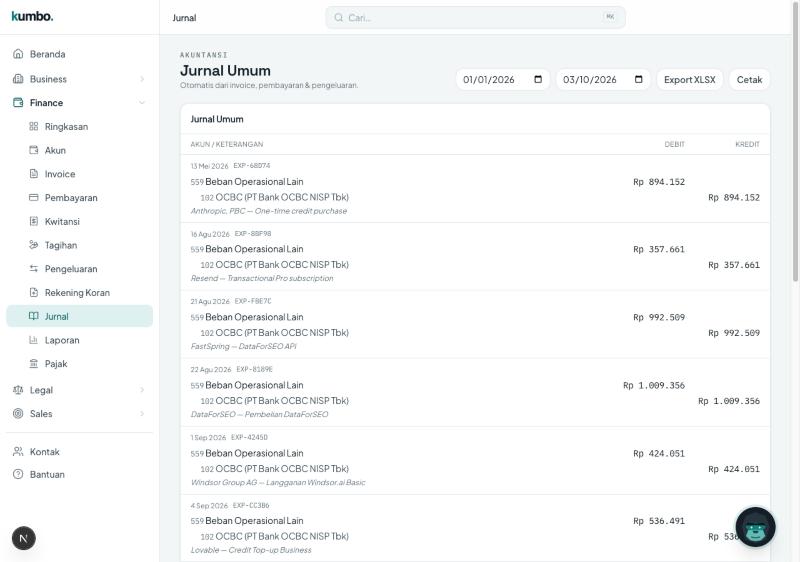Click the Kwitansi receipt icon
This screenshot has width=800, height=562.
34,221
